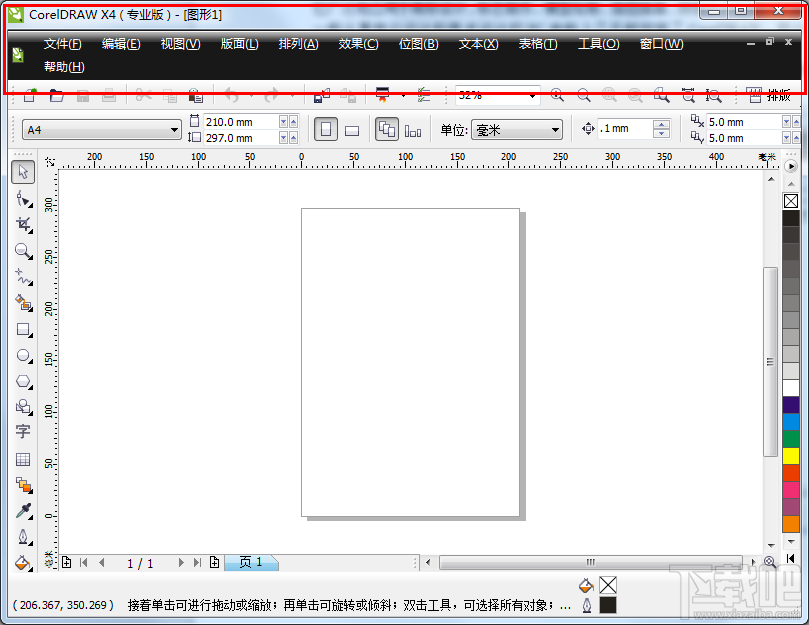The width and height of the screenshot is (809, 625).
Task: Open the 文件 menu
Action: (62, 44)
